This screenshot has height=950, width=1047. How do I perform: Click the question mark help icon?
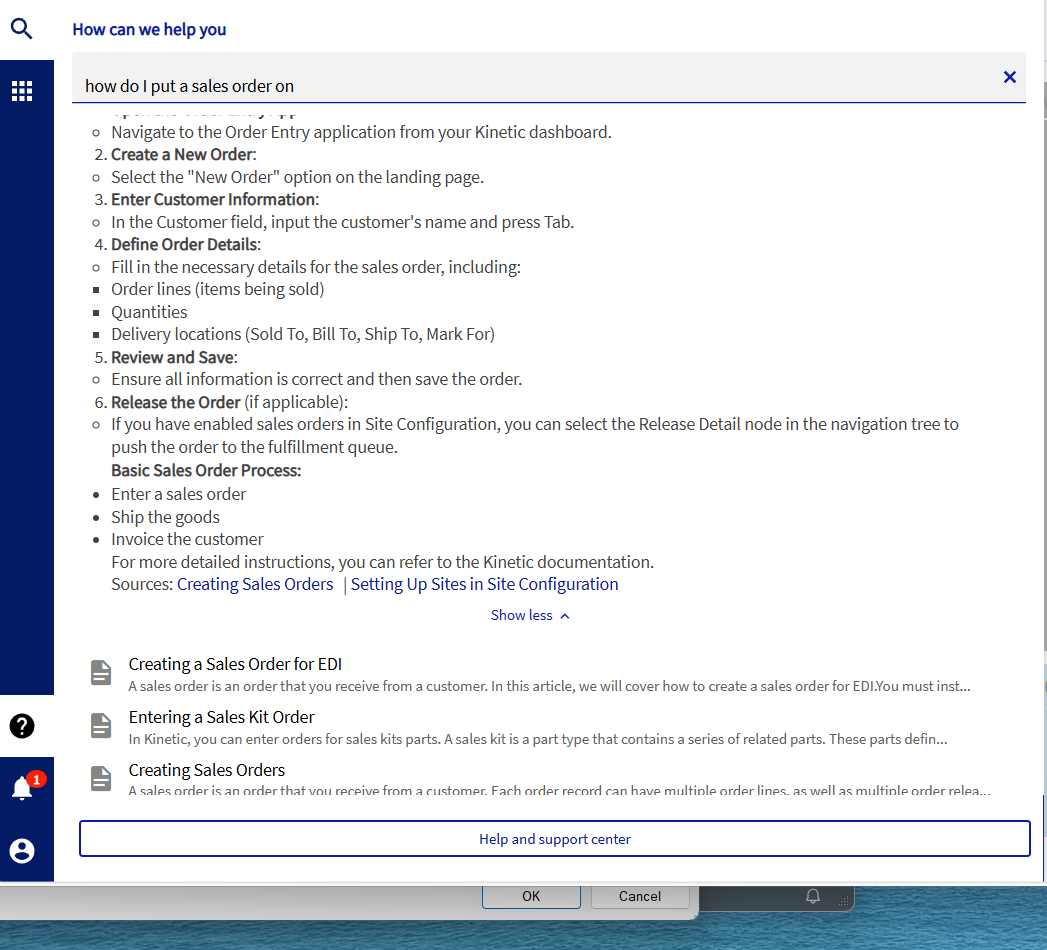pyautogui.click(x=22, y=726)
